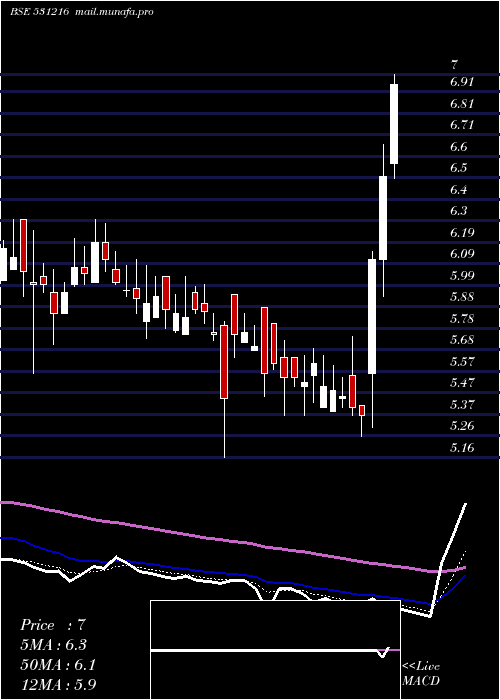Click the 5.68 price axis label

tap(462, 340)
